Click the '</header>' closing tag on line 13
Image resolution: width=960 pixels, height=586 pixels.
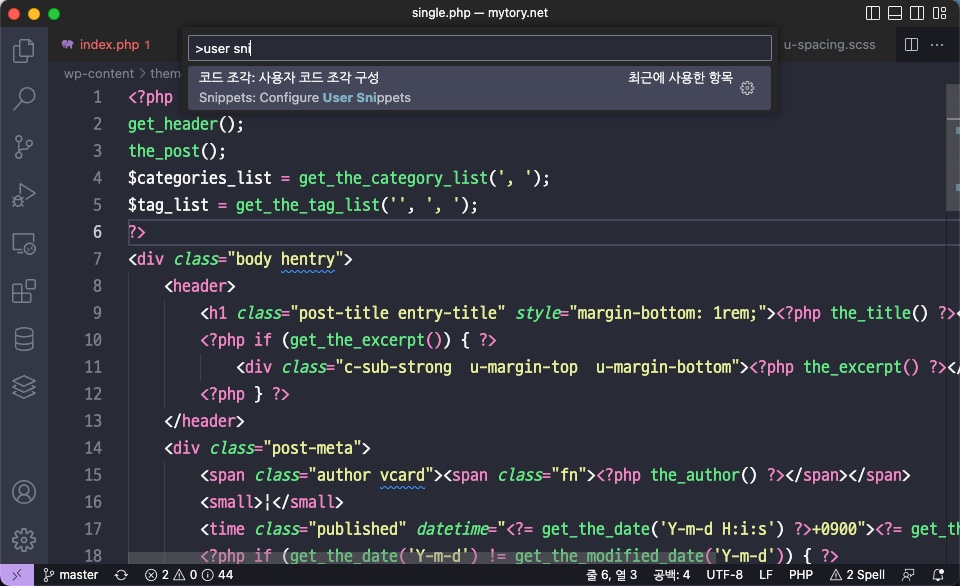(x=204, y=421)
